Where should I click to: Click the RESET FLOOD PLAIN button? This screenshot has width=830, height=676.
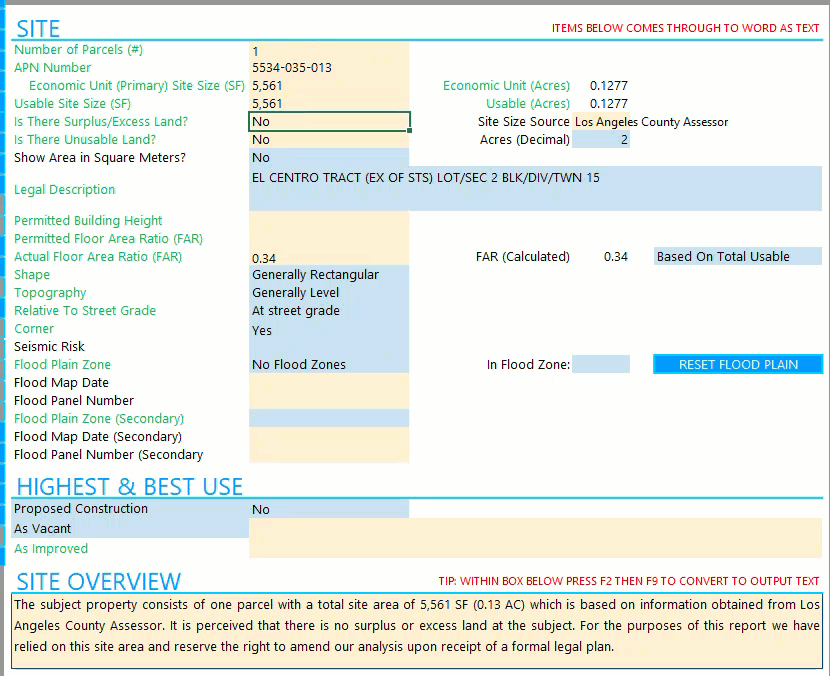[738, 364]
